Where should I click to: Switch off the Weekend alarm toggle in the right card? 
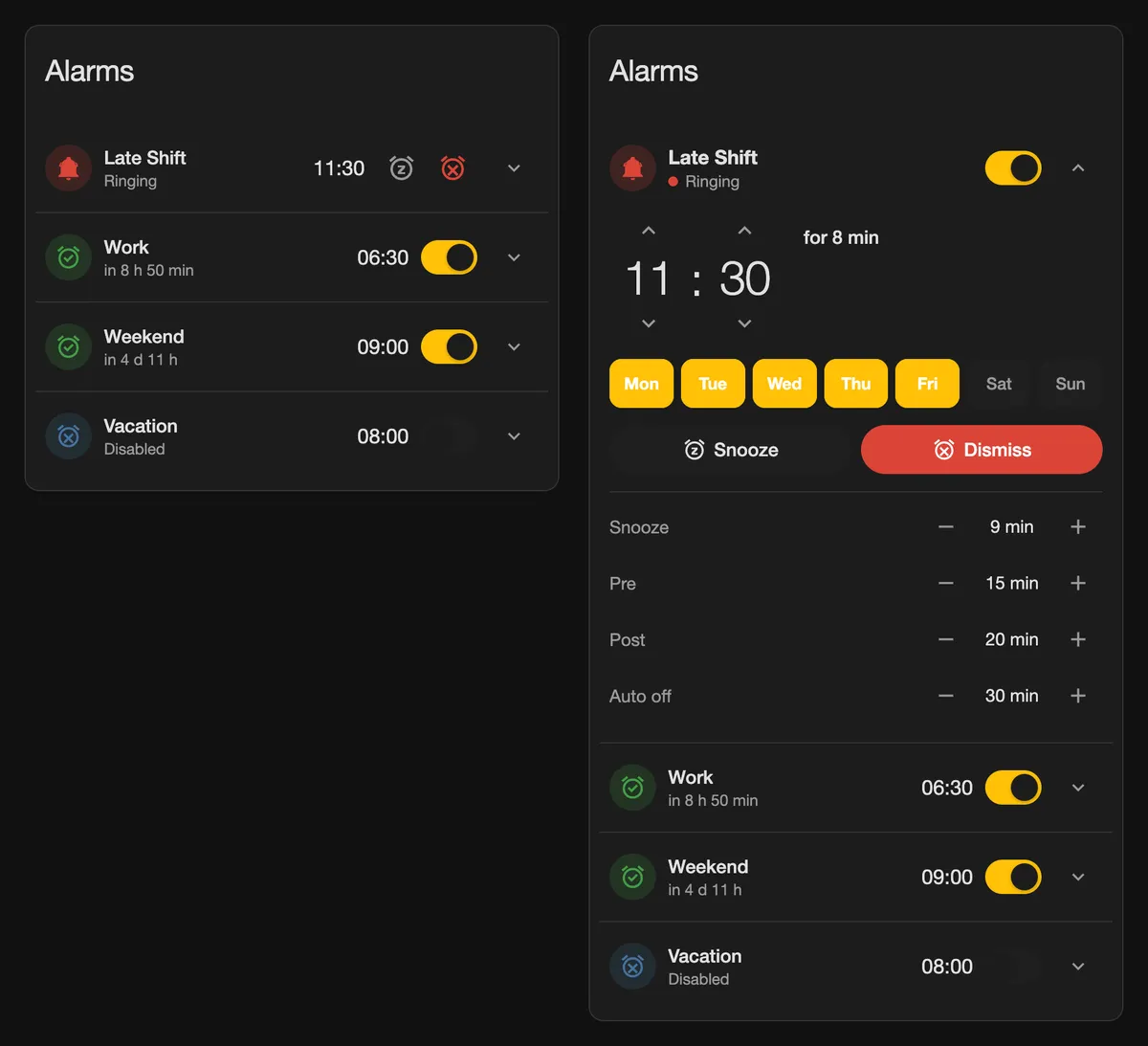tap(1013, 877)
